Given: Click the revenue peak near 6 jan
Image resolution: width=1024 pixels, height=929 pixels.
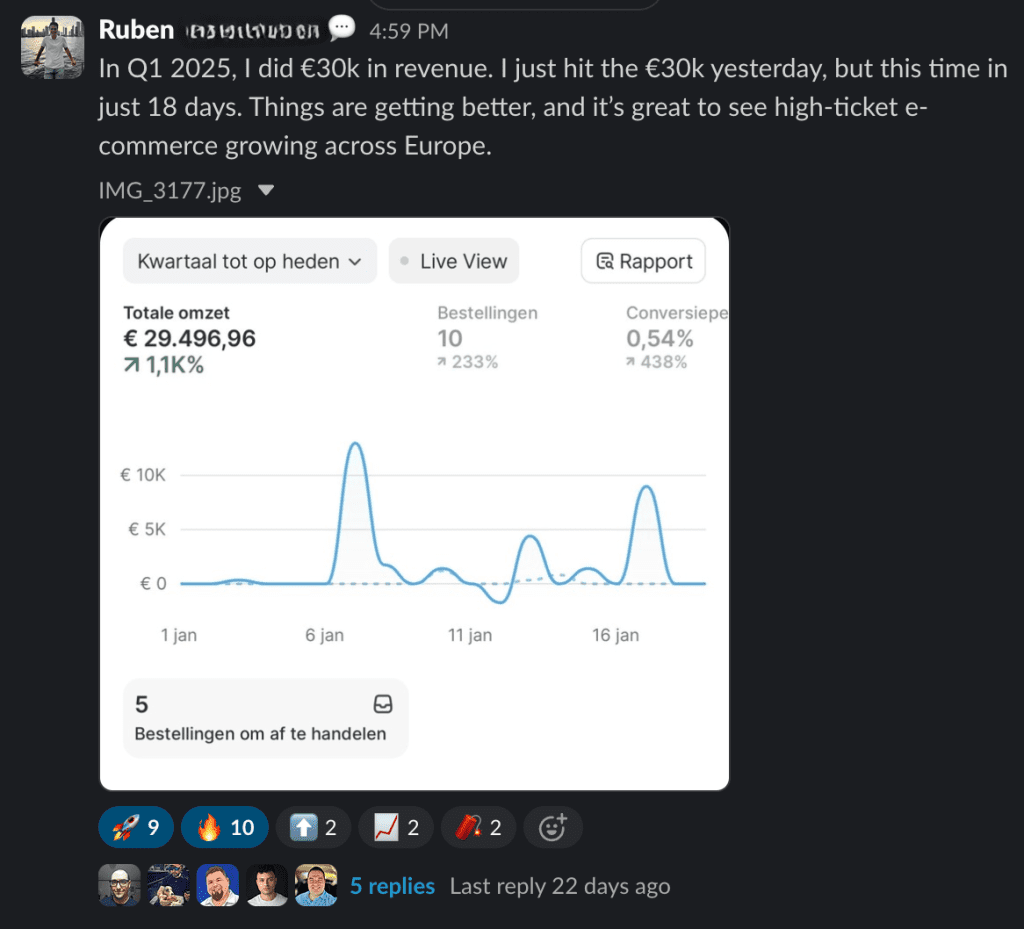Looking at the screenshot, I should coord(354,444).
